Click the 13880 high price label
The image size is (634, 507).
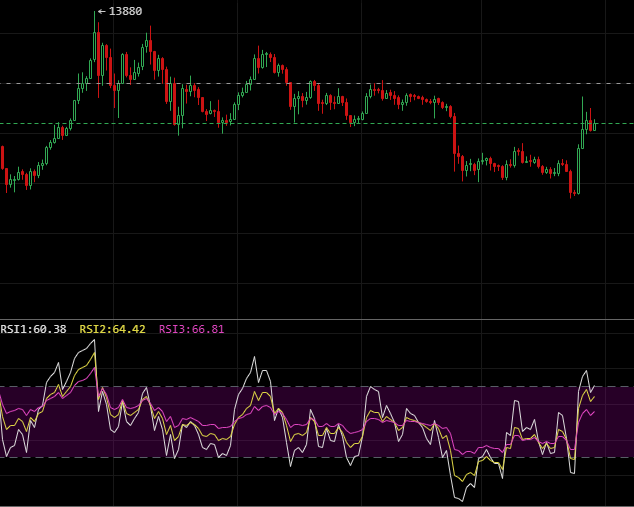[x=125, y=11]
